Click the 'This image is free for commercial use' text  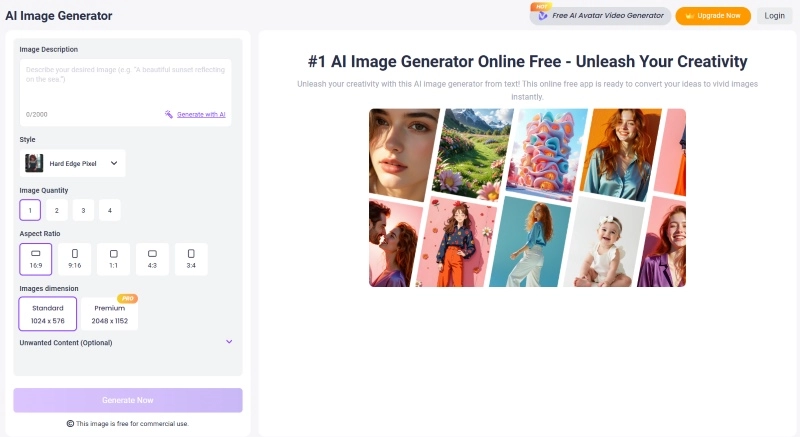tap(132, 423)
